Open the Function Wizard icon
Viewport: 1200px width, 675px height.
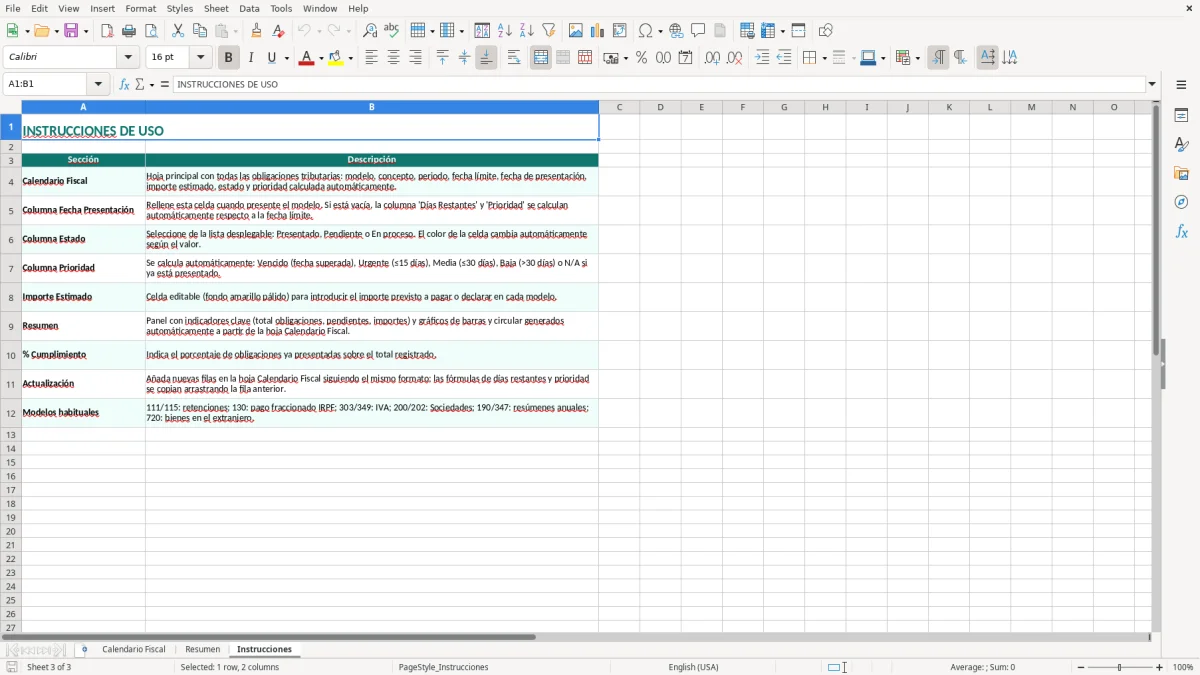pos(124,85)
